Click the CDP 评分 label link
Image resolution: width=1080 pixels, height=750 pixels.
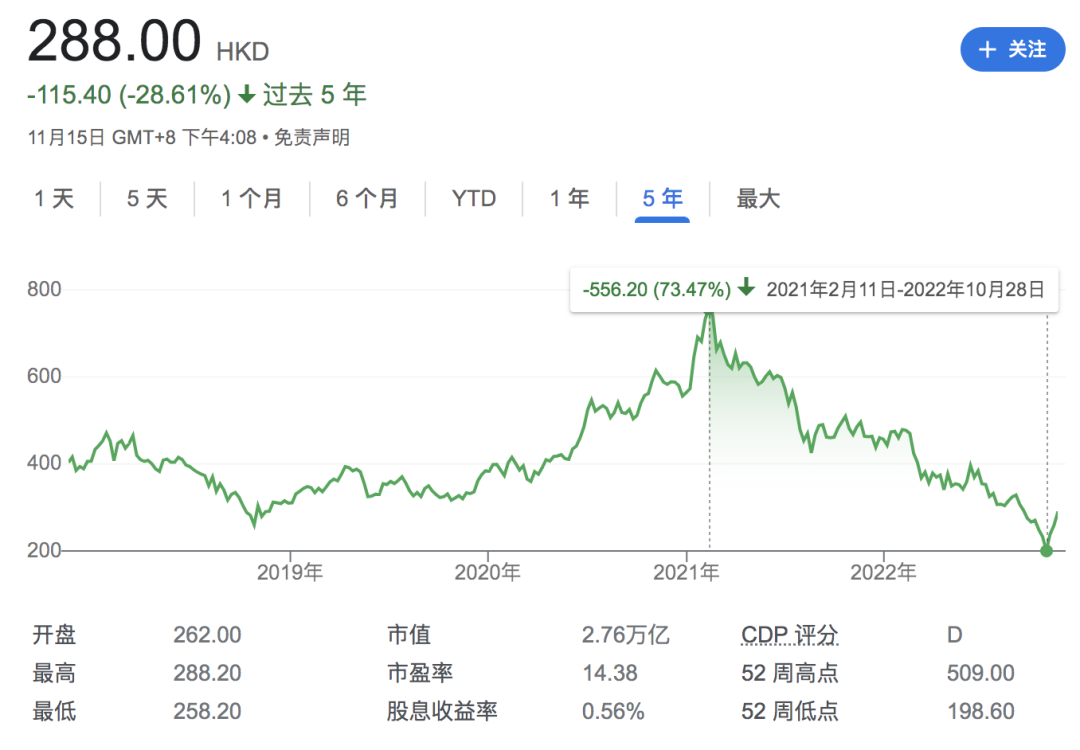point(790,635)
